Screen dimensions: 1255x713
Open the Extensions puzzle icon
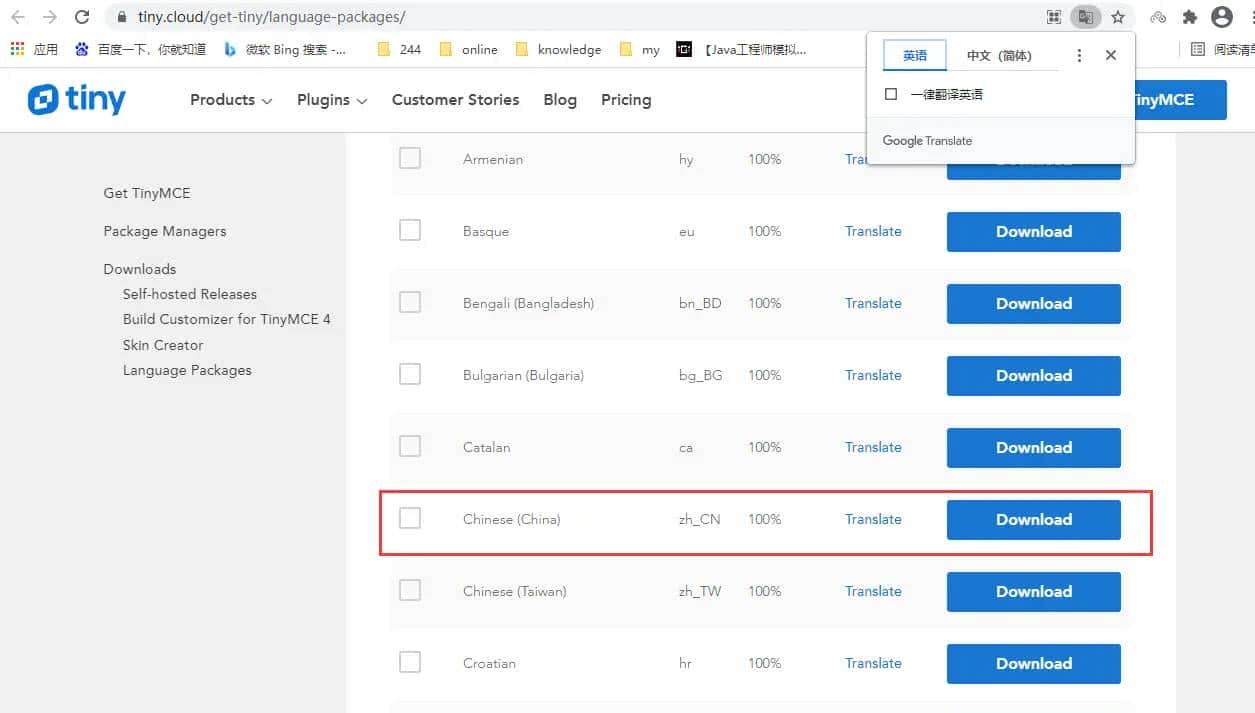(1189, 17)
